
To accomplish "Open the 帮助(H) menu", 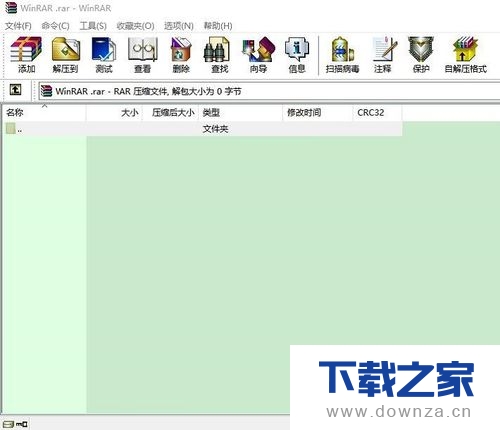I will (x=218, y=26).
